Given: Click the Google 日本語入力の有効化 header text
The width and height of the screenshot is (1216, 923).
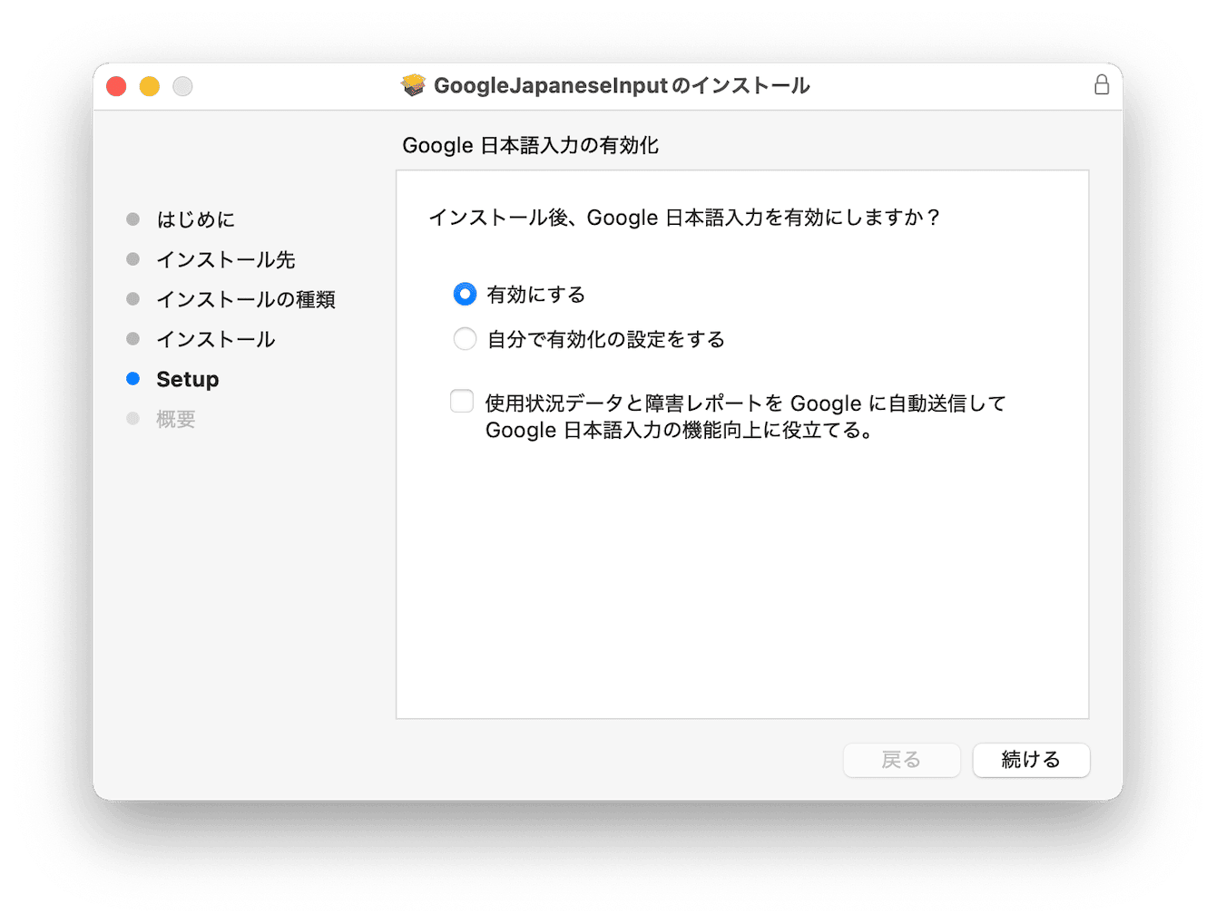Looking at the screenshot, I should 531,146.
